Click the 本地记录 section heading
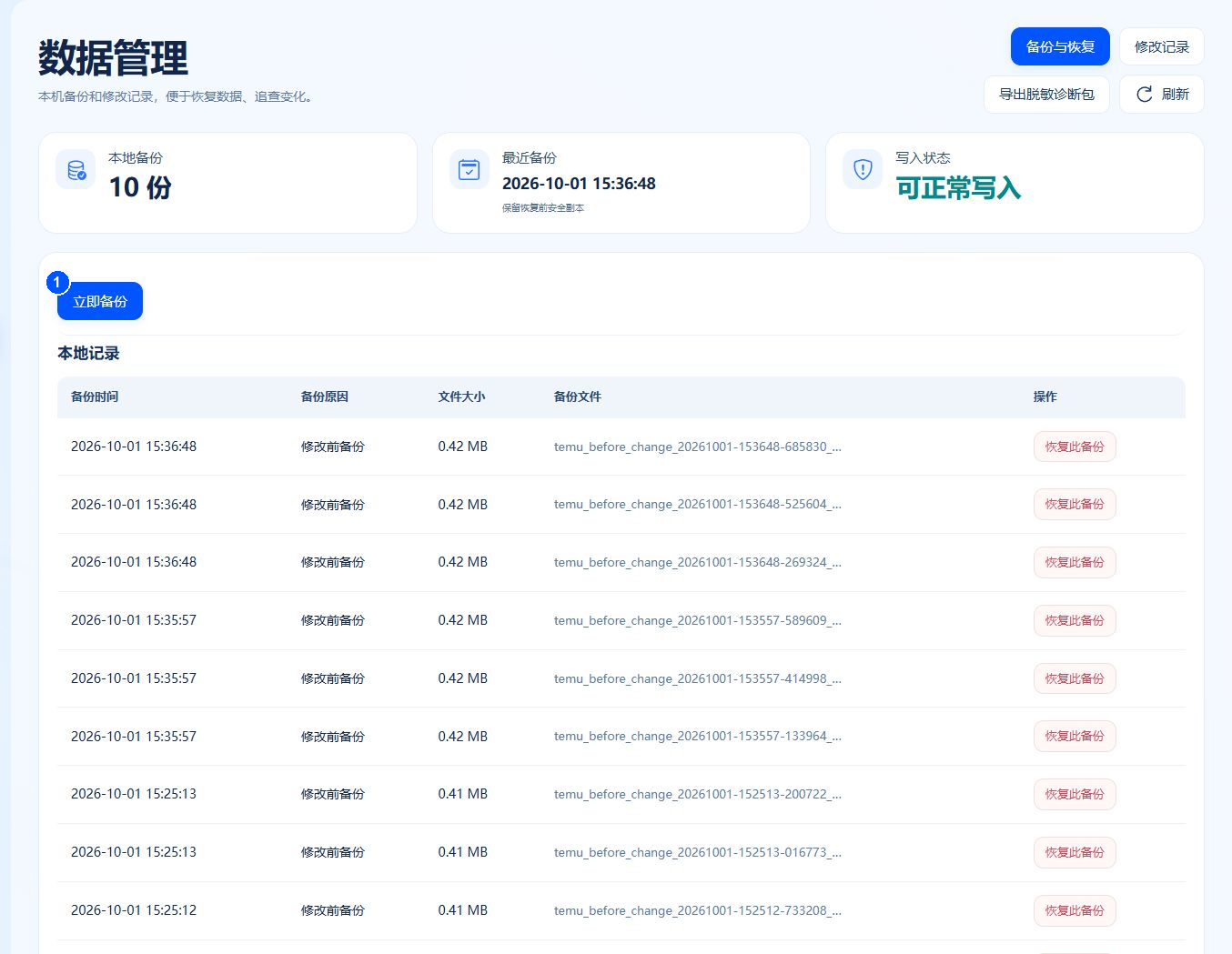The image size is (1232, 954). [88, 353]
